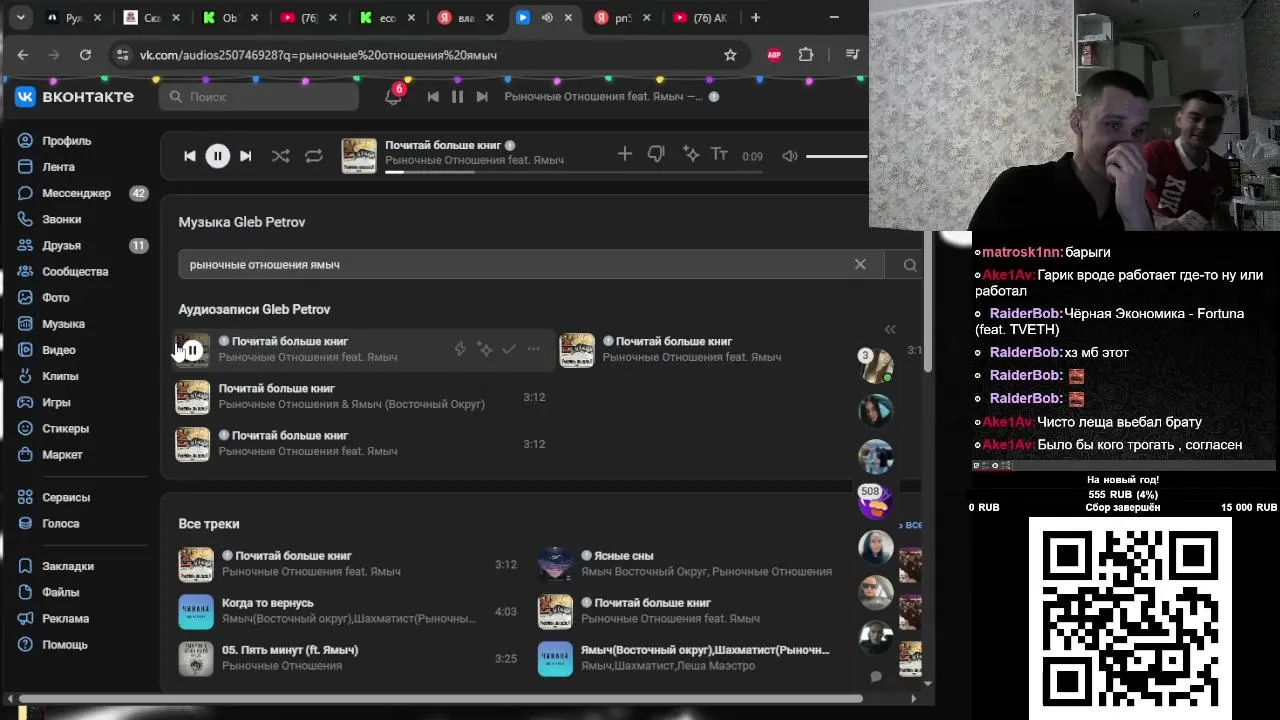Previous track in top header mini player
This screenshot has width=1280, height=720.
tap(433, 97)
